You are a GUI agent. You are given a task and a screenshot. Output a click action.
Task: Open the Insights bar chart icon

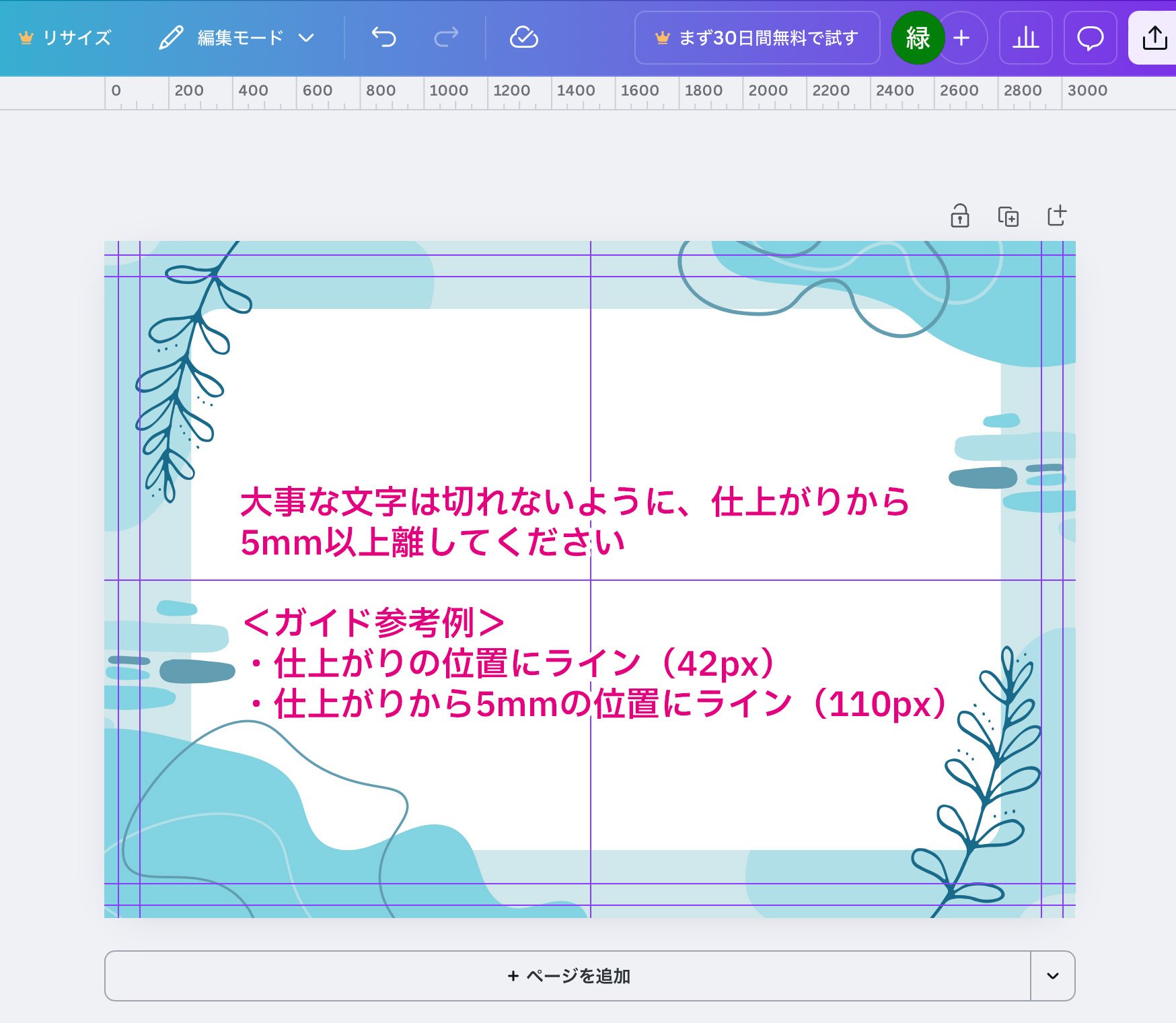pyautogui.click(x=1025, y=38)
